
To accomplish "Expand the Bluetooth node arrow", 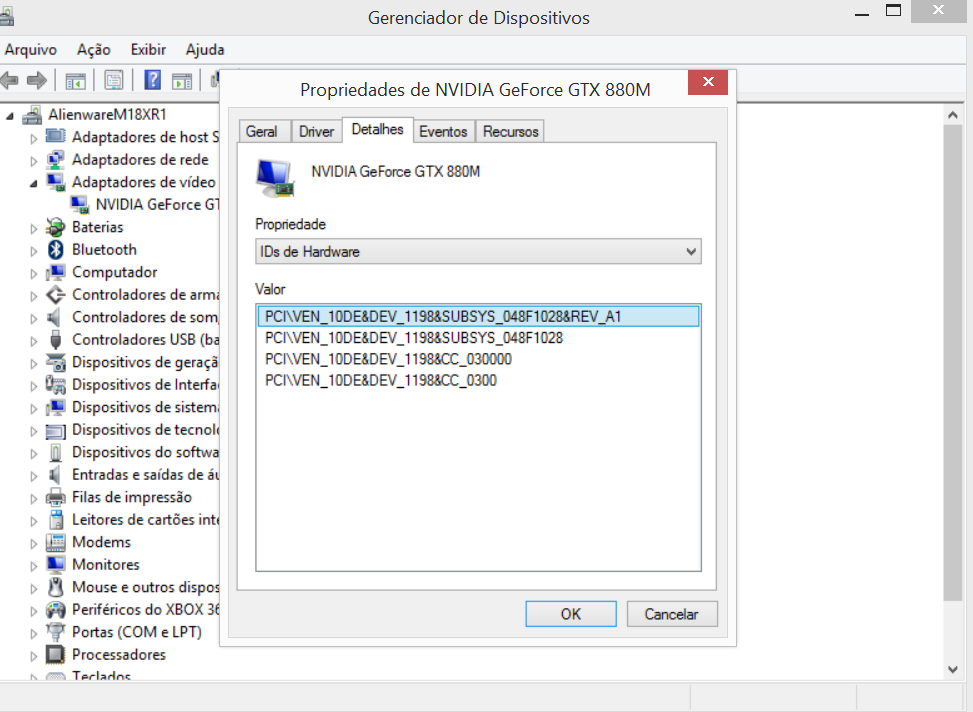I will coord(34,250).
